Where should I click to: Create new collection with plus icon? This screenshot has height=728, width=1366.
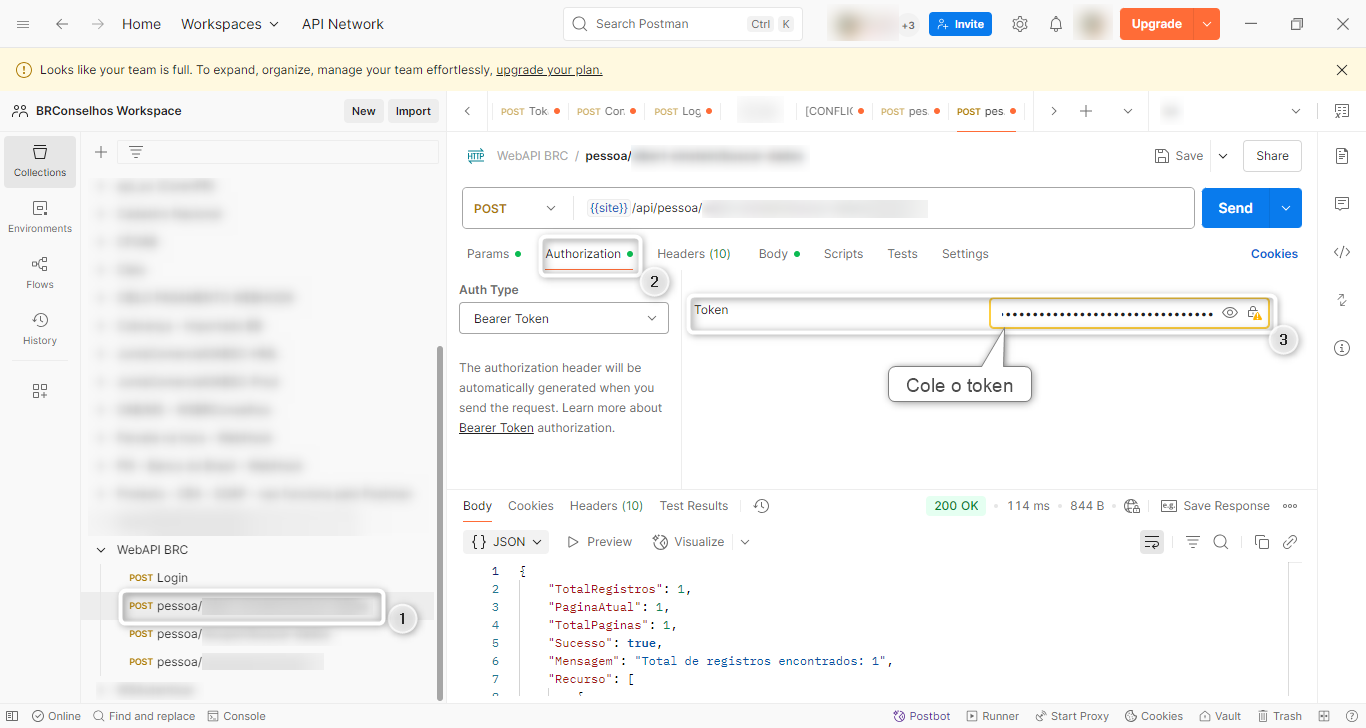pos(101,152)
